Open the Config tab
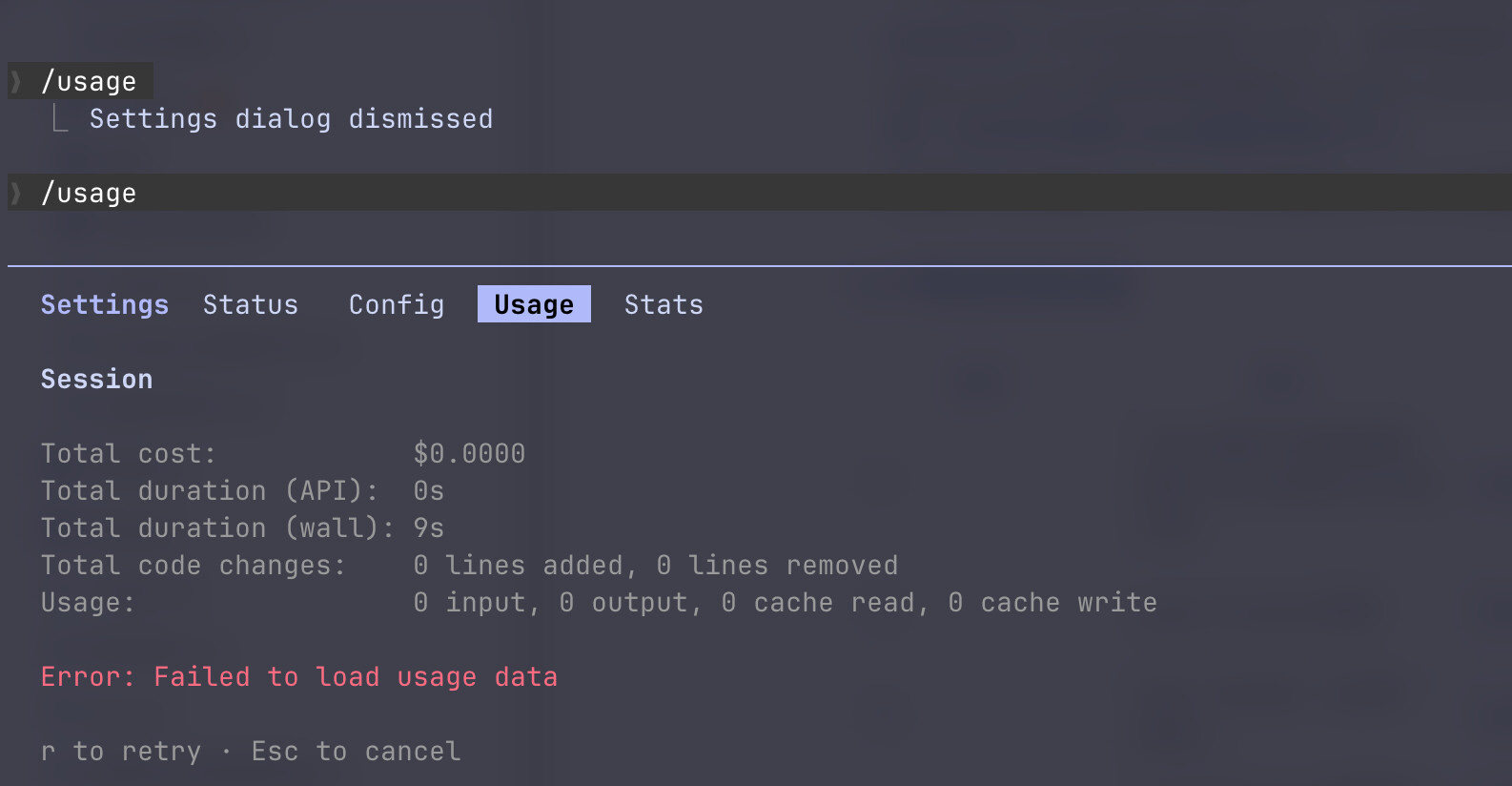This screenshot has height=786, width=1512. coord(397,304)
